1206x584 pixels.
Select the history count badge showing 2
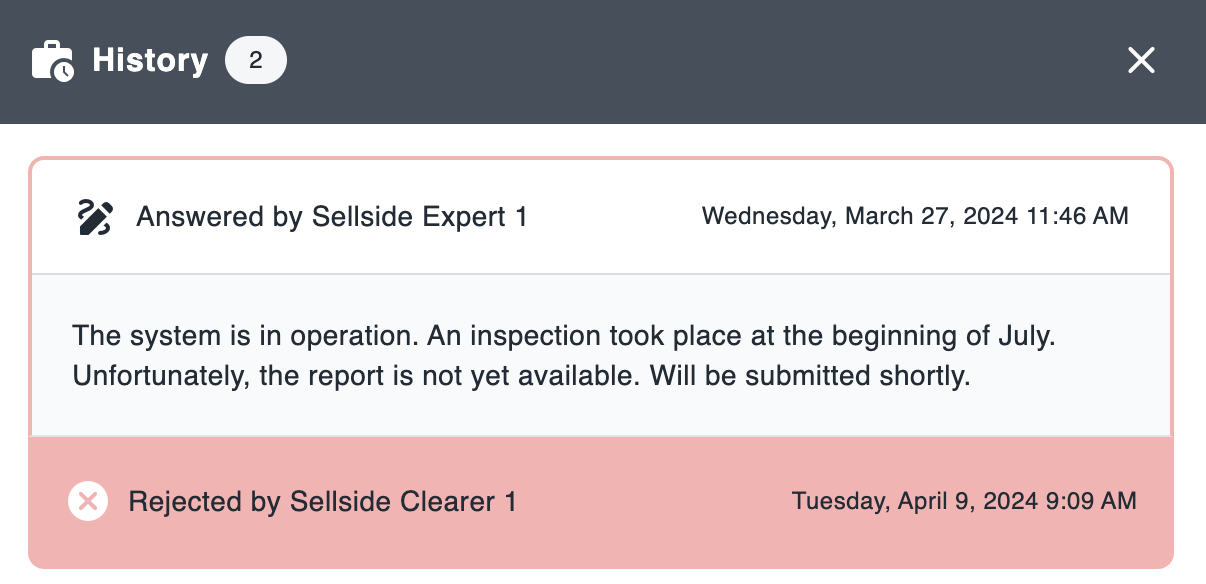[x=256, y=61]
